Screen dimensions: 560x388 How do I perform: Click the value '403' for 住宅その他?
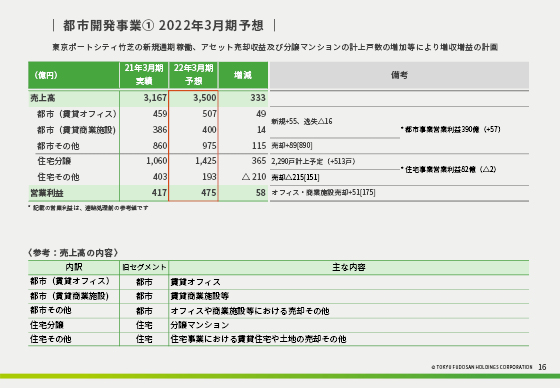click(x=160, y=177)
